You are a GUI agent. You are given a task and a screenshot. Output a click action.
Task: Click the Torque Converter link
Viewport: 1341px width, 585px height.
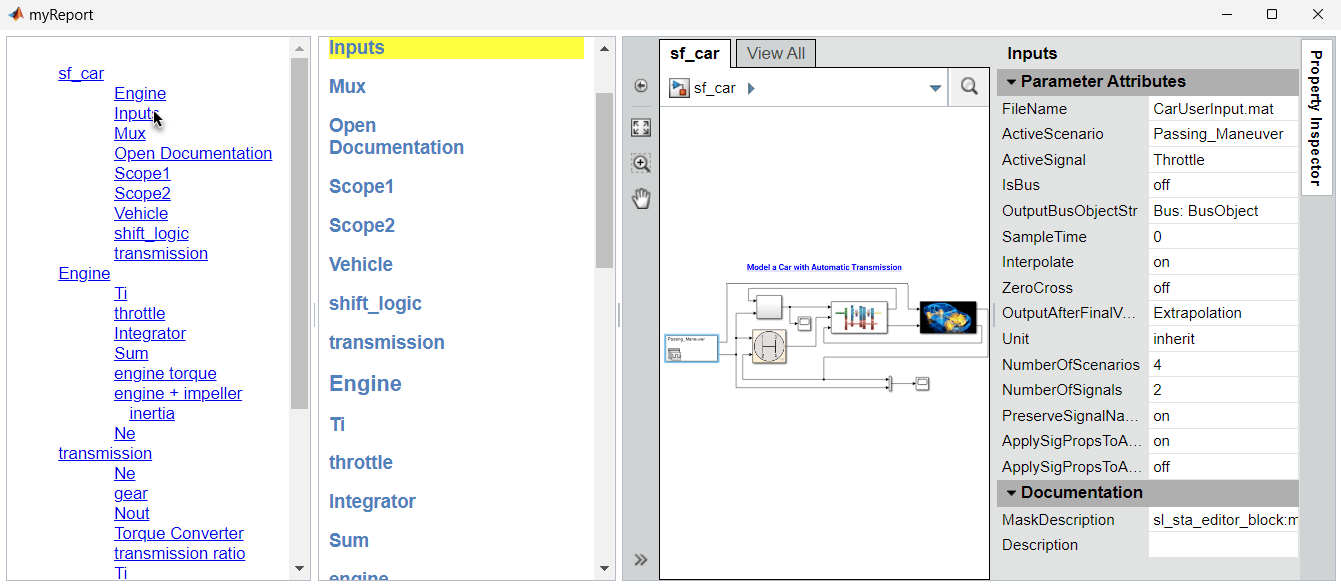click(179, 533)
